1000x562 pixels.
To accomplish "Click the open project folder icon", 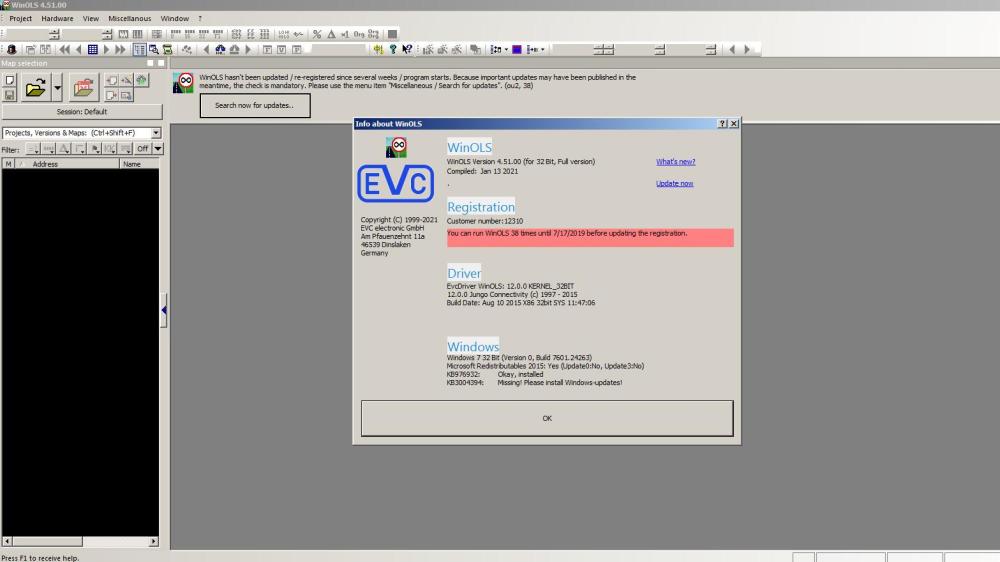I will (x=35, y=87).
